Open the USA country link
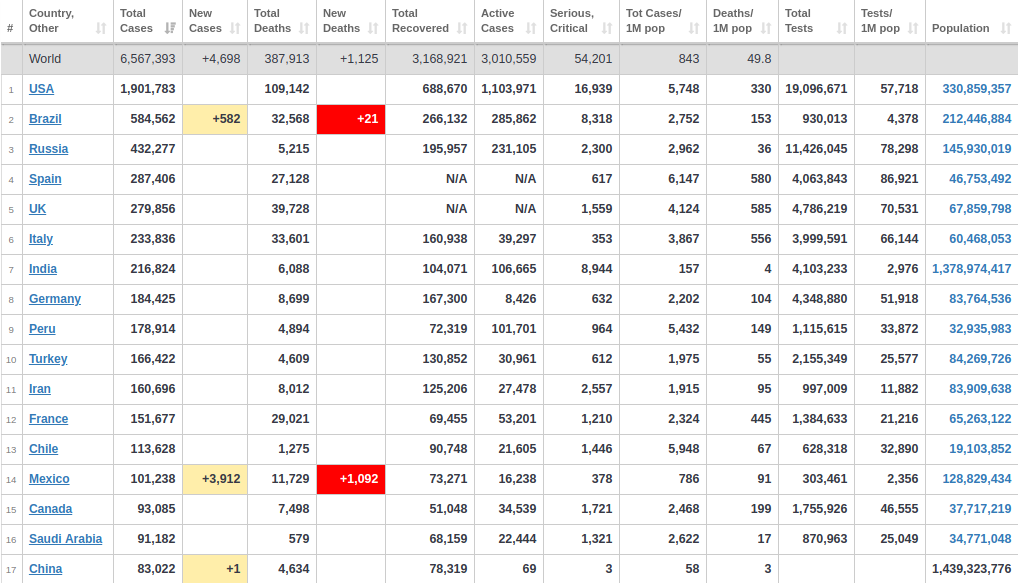The width and height of the screenshot is (1018, 583). point(42,89)
